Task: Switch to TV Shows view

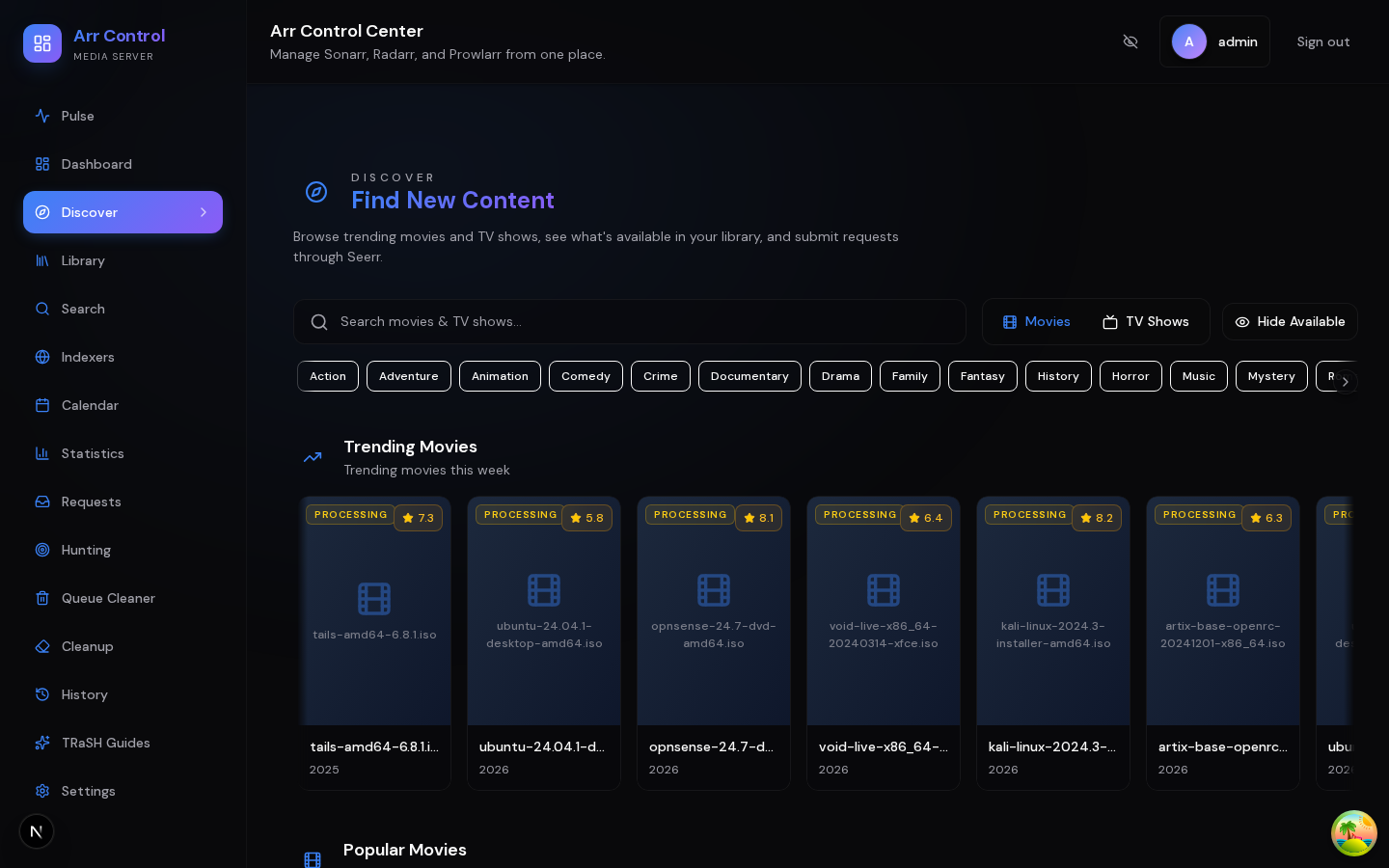Action: click(x=1146, y=322)
